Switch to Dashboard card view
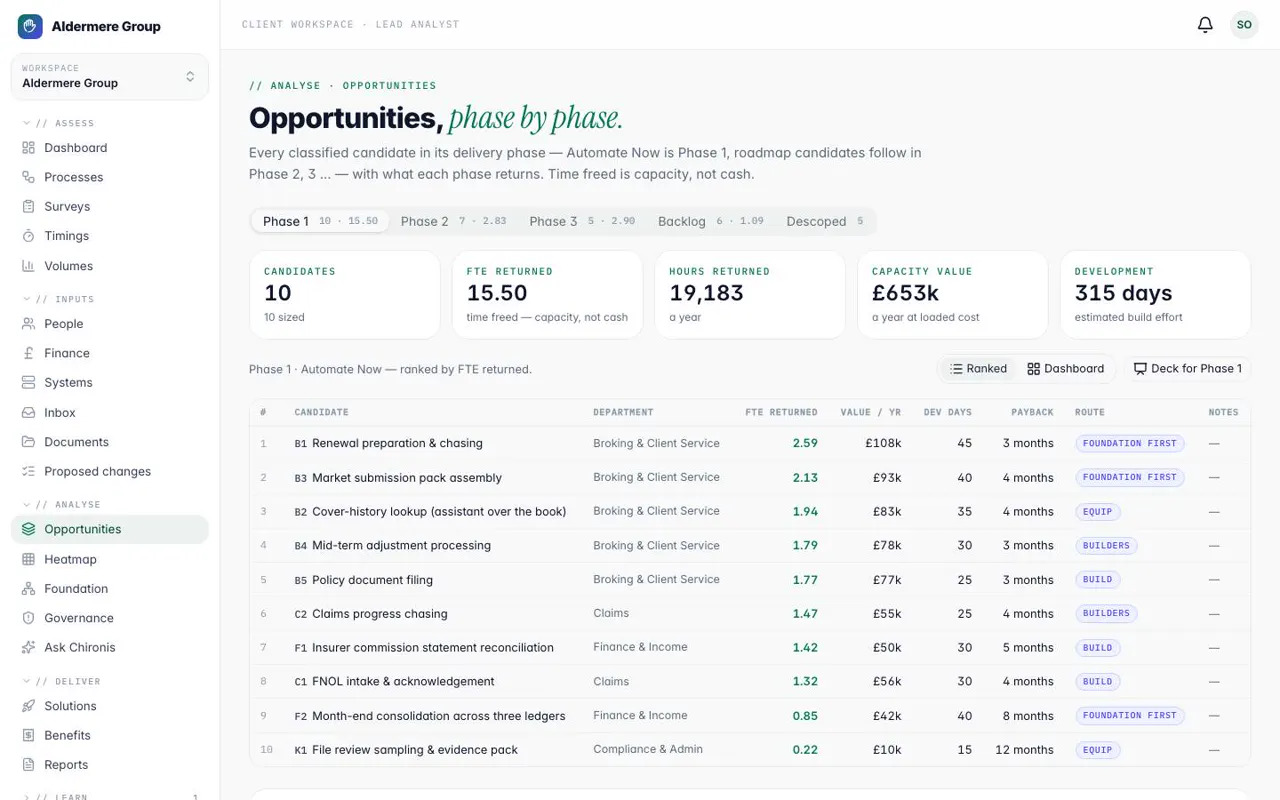The height and width of the screenshot is (800, 1280). point(1065,369)
